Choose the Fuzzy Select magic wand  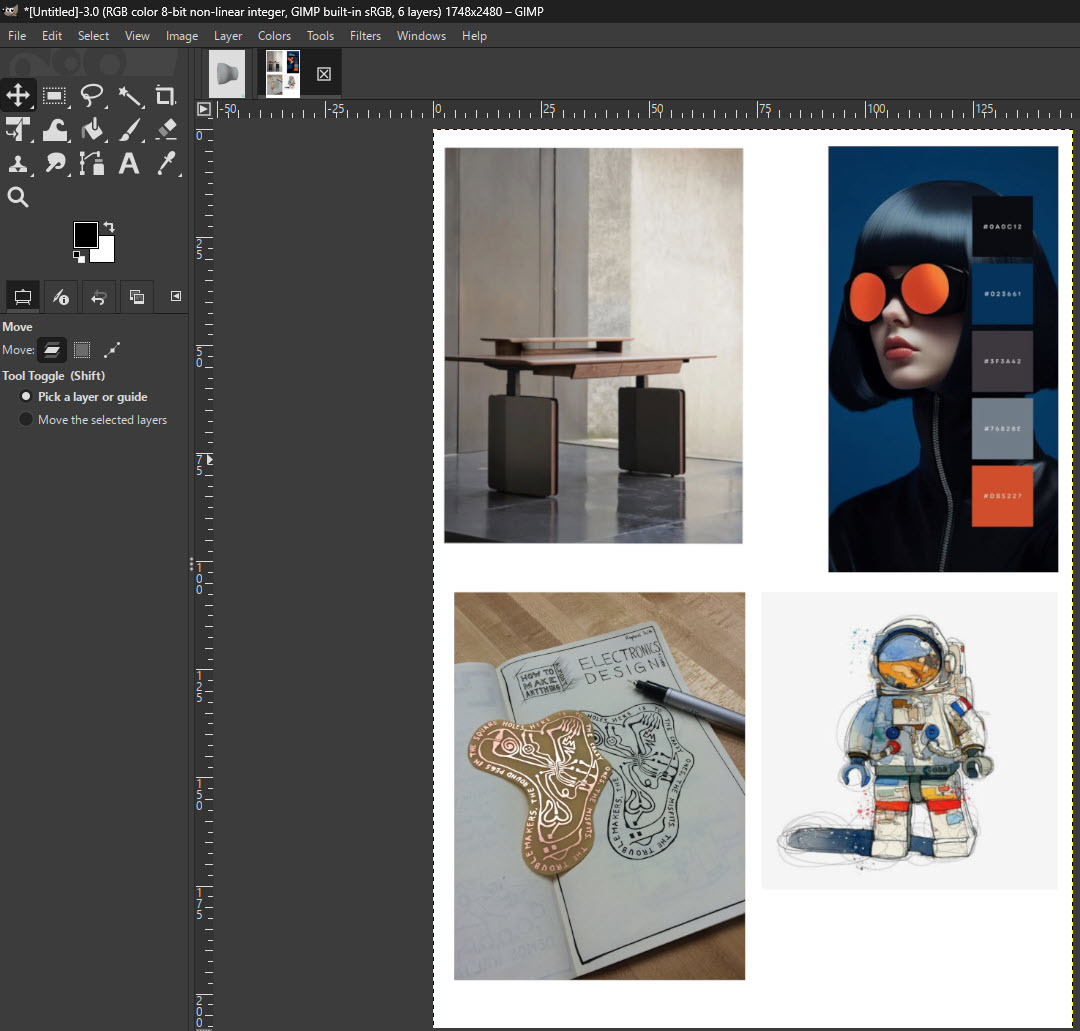[x=128, y=95]
